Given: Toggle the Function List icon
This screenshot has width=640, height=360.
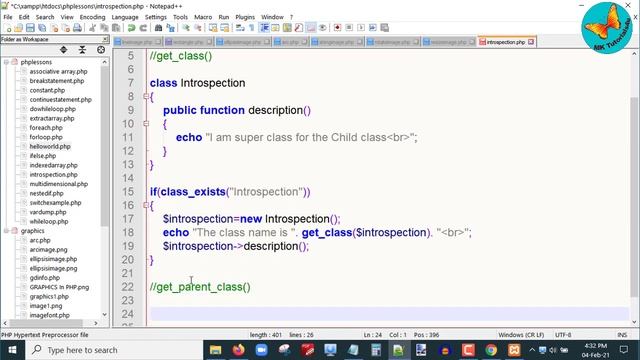Looking at the screenshot, I should point(299,28).
